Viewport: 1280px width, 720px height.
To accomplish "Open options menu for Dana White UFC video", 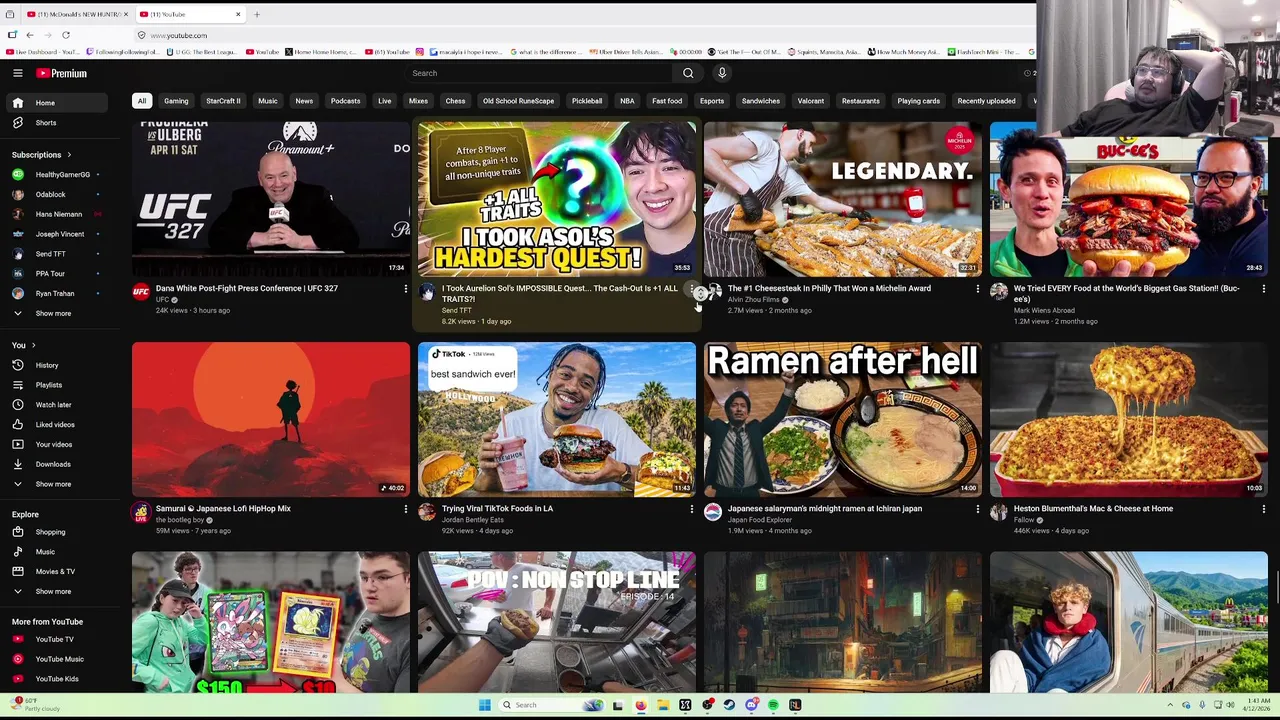I will point(405,289).
